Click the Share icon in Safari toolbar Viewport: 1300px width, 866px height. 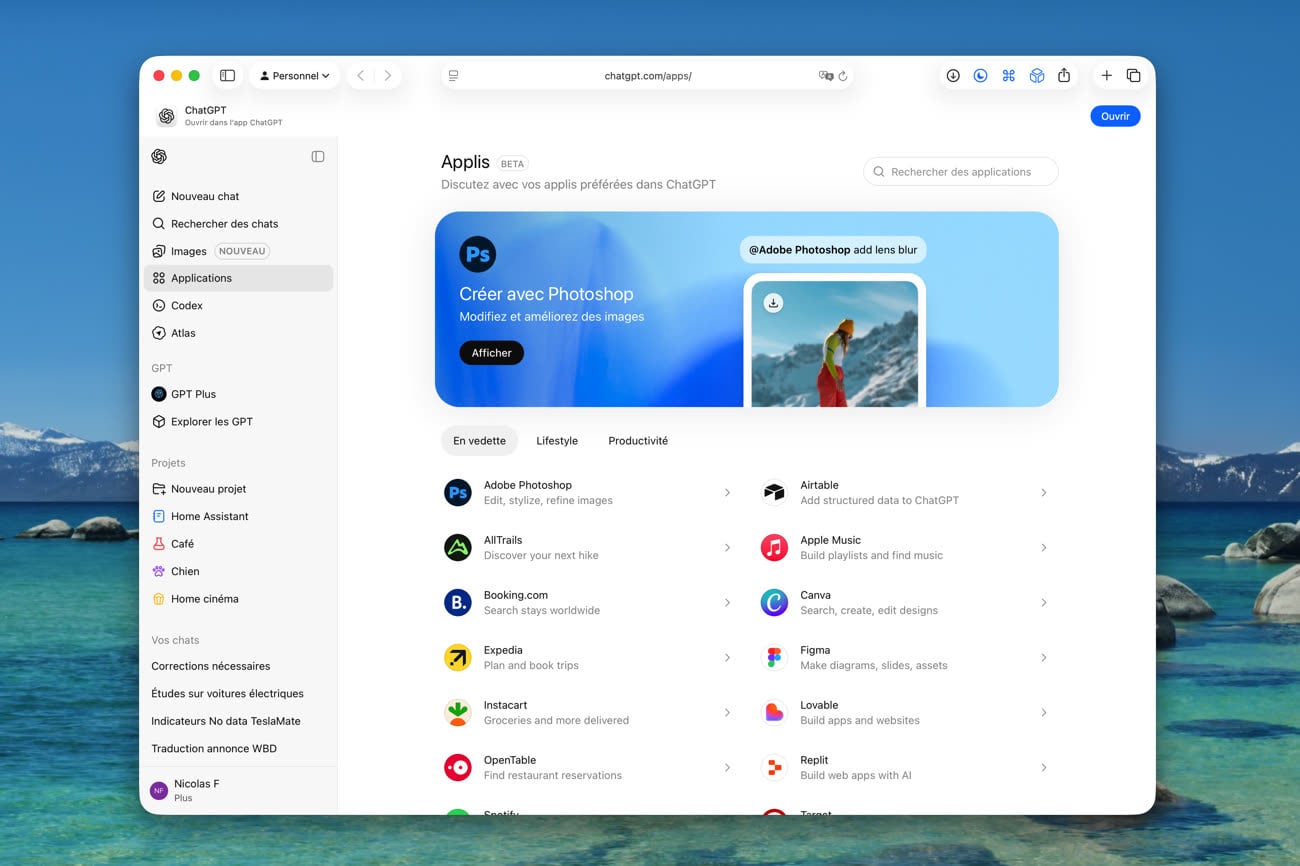point(1064,76)
